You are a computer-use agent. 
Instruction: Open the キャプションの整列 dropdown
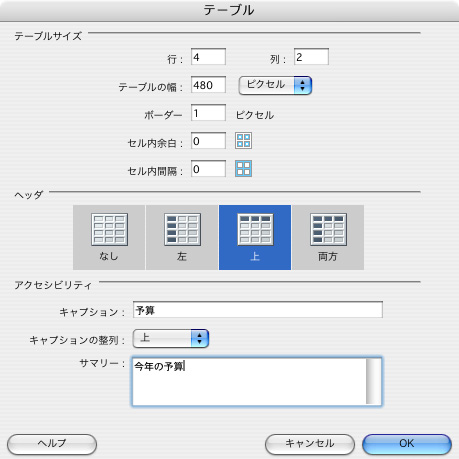171,339
